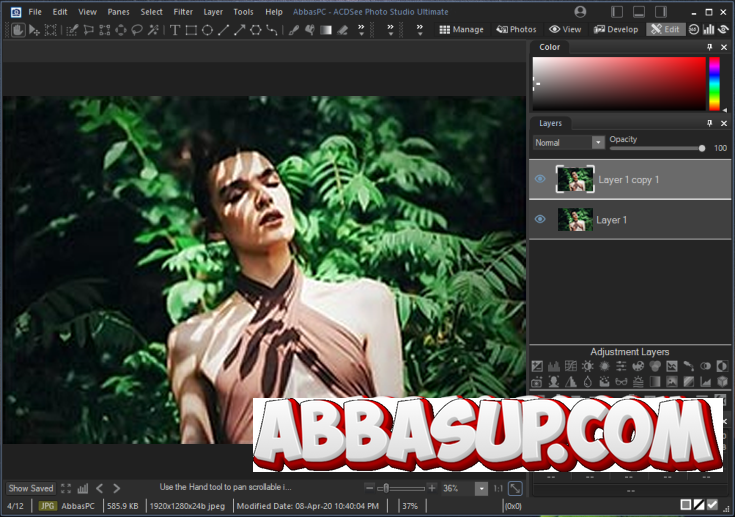The width and height of the screenshot is (735, 517).
Task: Click the zoom slider handle
Action: [386, 488]
